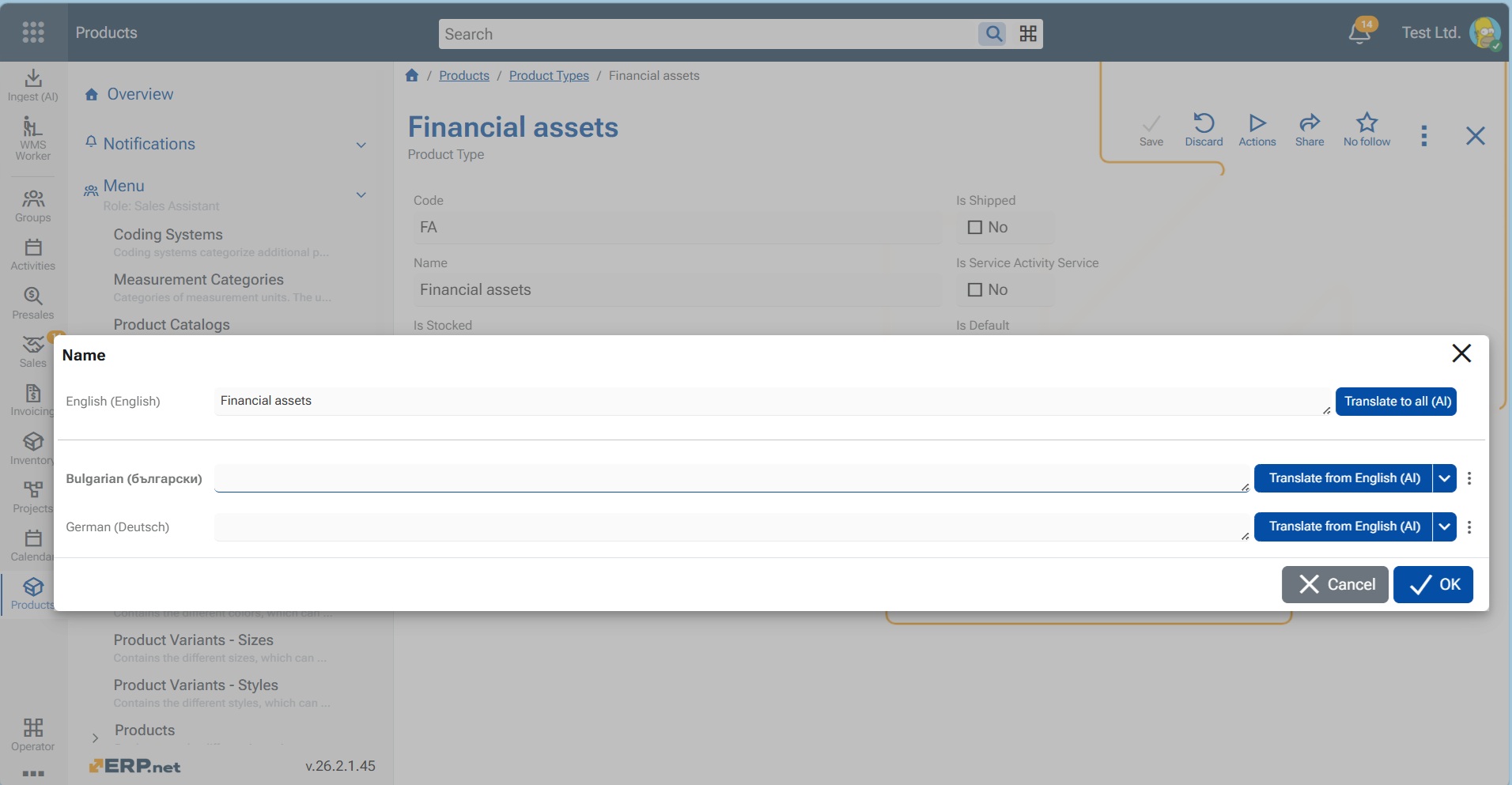The height and width of the screenshot is (785, 1512).
Task: Open more options for the Bulgarian row
Action: (x=1469, y=478)
